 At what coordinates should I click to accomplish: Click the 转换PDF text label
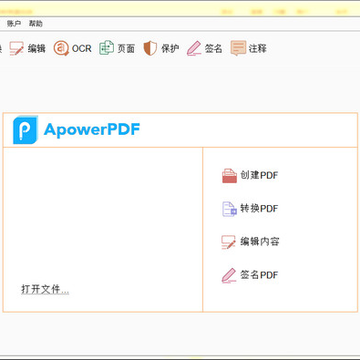coord(259,209)
